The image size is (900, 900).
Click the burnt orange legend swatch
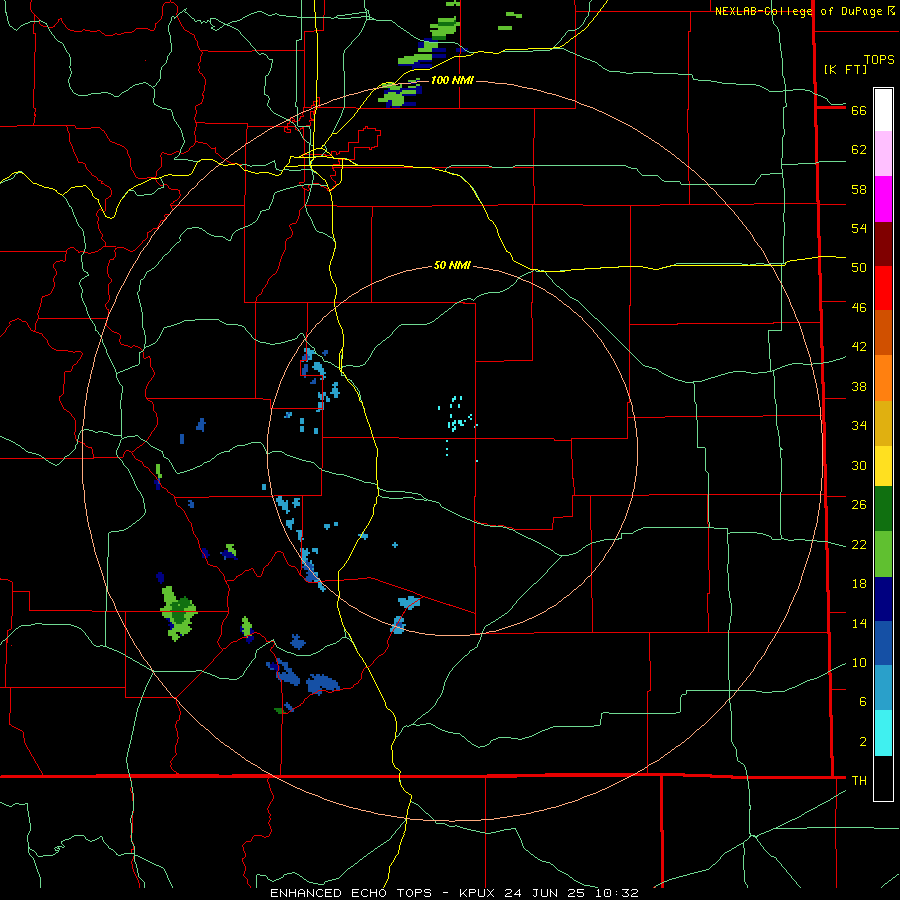(x=883, y=332)
